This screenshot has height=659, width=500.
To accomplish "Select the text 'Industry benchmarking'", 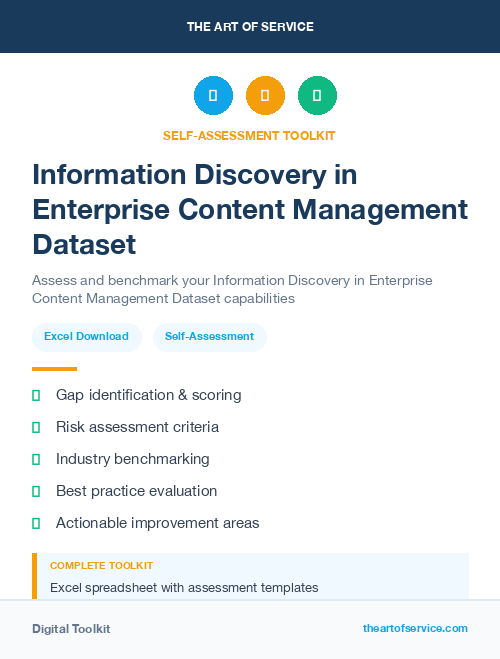I will point(133,459).
